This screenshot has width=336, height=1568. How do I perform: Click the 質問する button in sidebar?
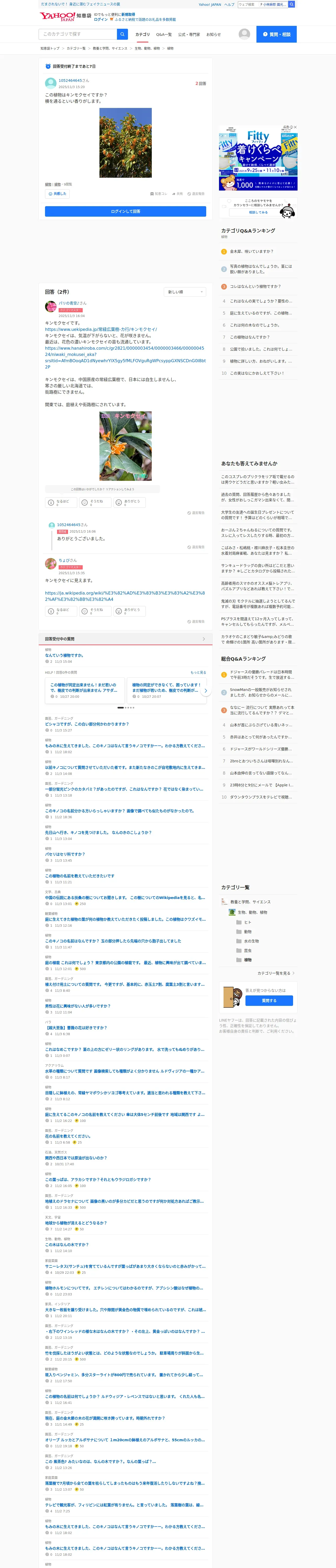pyautogui.click(x=269, y=1001)
